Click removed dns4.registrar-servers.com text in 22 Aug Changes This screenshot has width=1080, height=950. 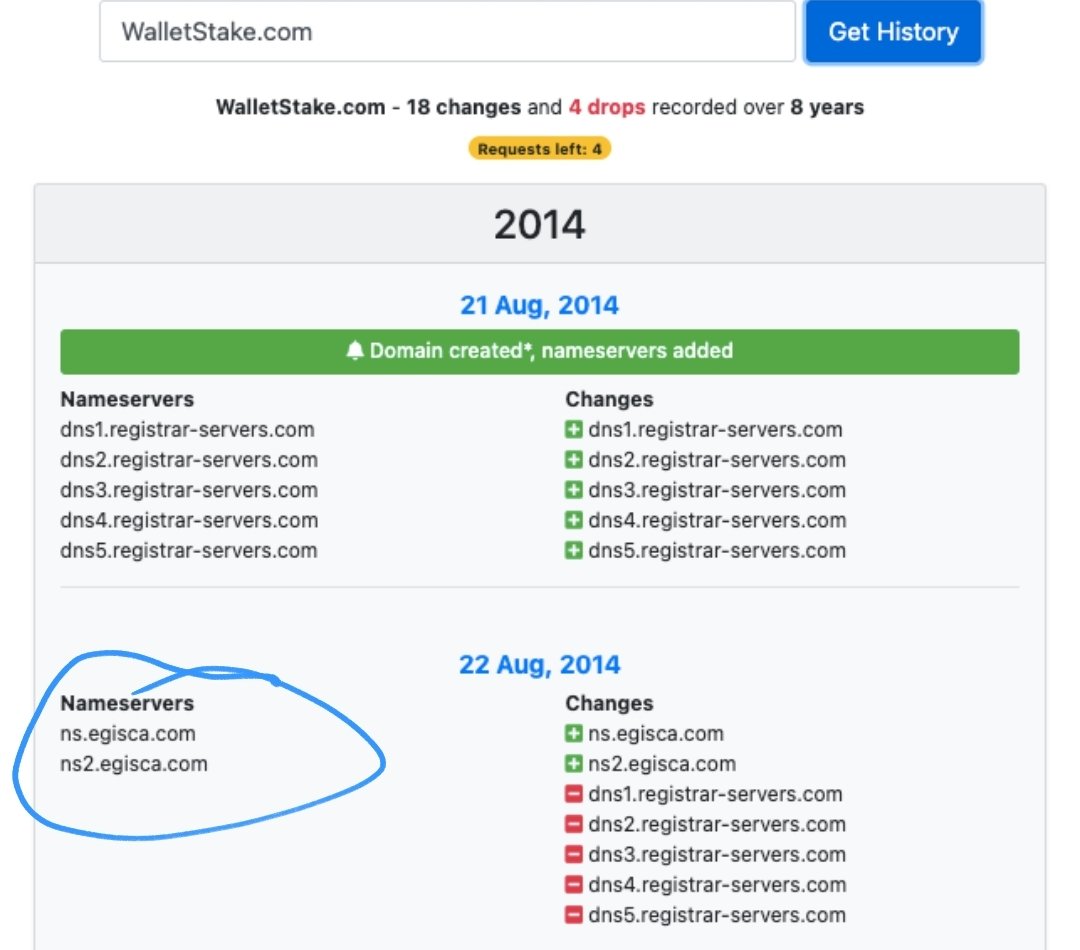coord(717,885)
